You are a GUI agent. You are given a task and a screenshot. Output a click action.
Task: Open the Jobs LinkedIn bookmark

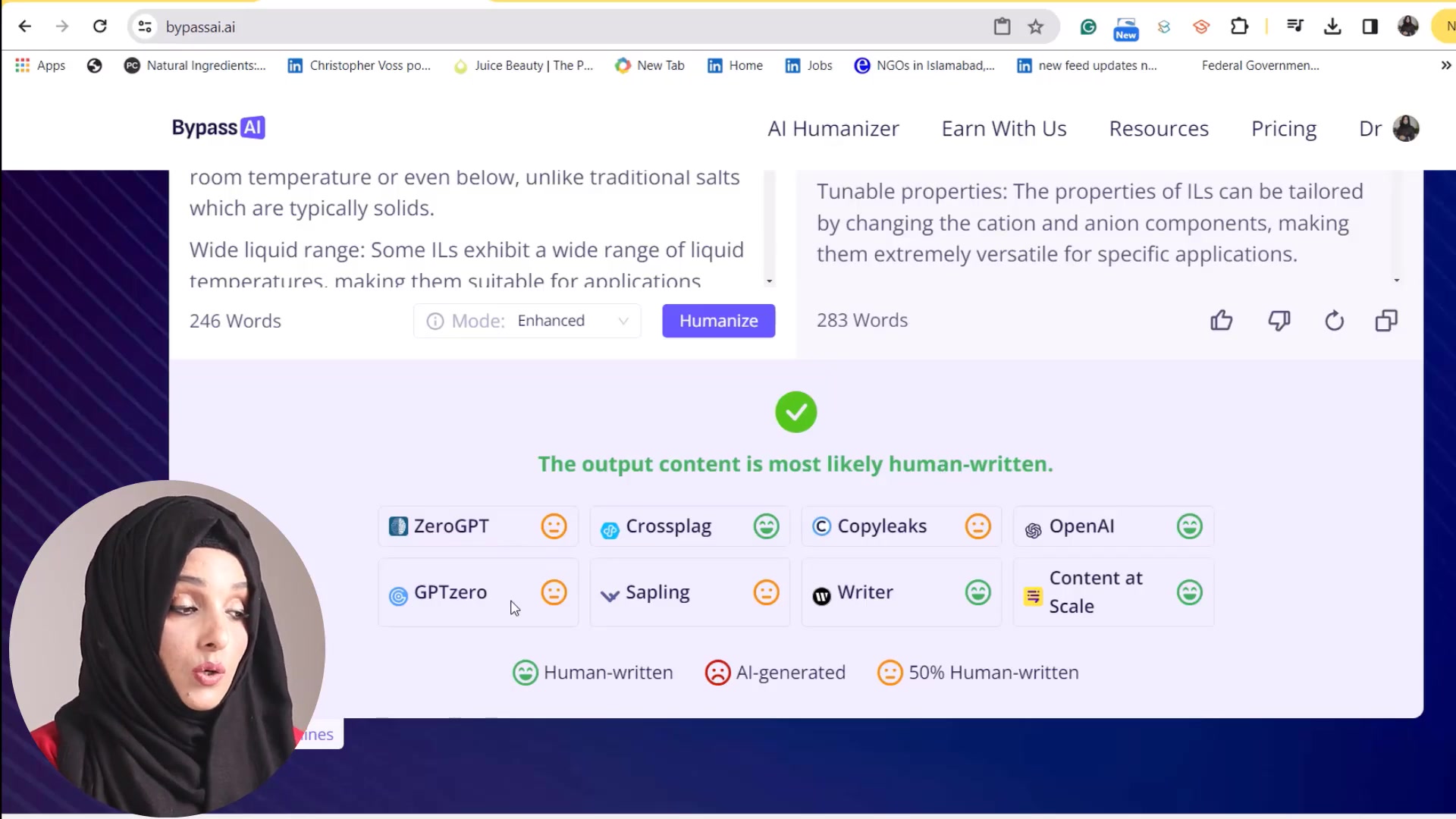pos(808,65)
